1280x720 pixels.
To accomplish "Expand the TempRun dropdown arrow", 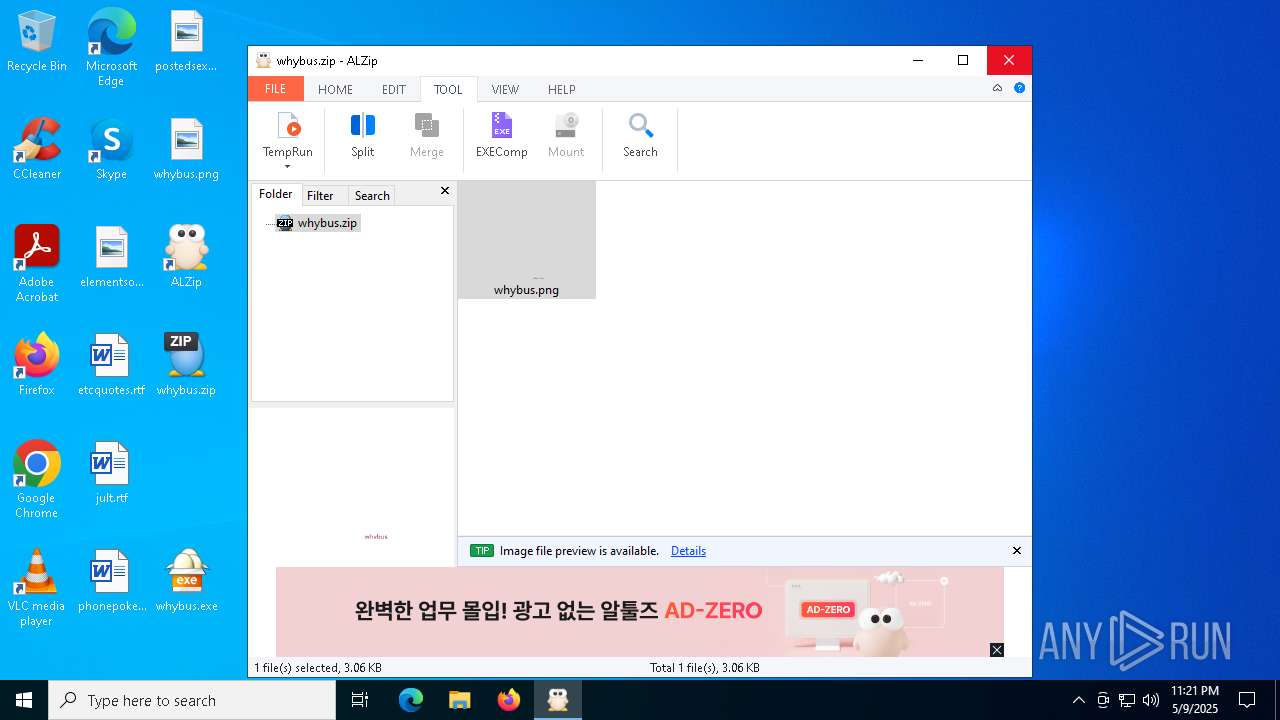I will point(288,167).
